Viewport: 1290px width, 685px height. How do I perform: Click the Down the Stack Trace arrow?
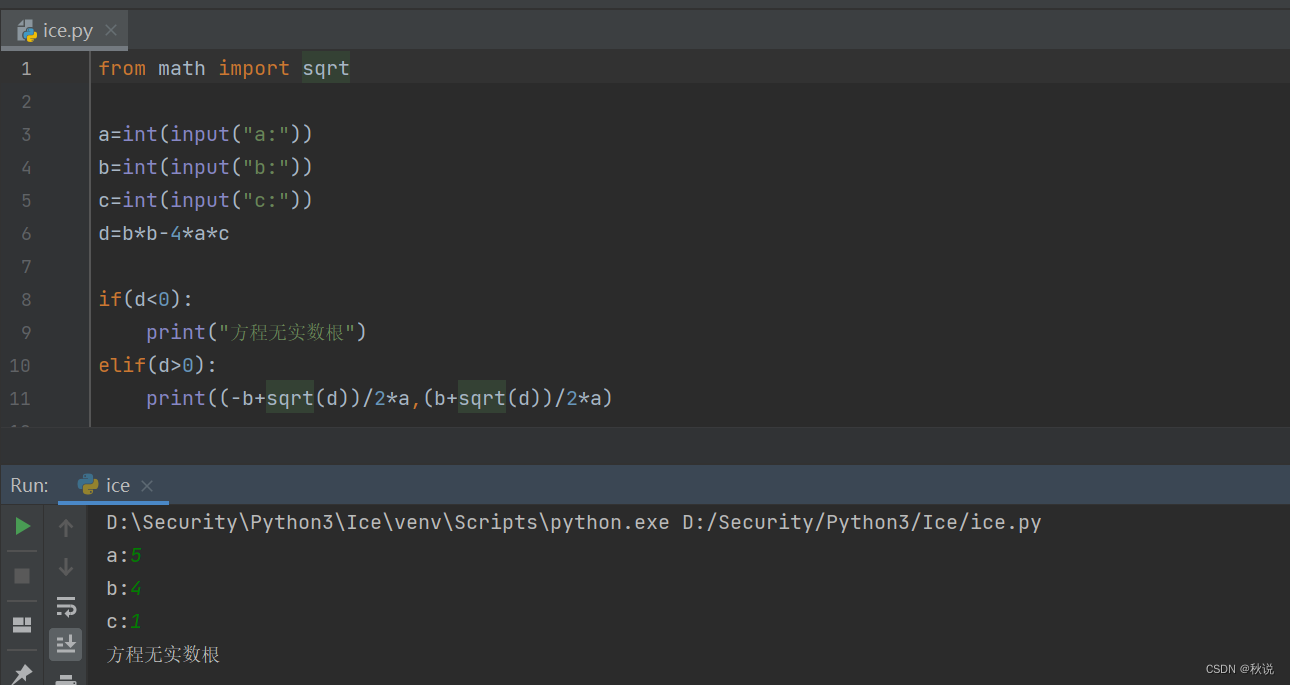tap(66, 566)
